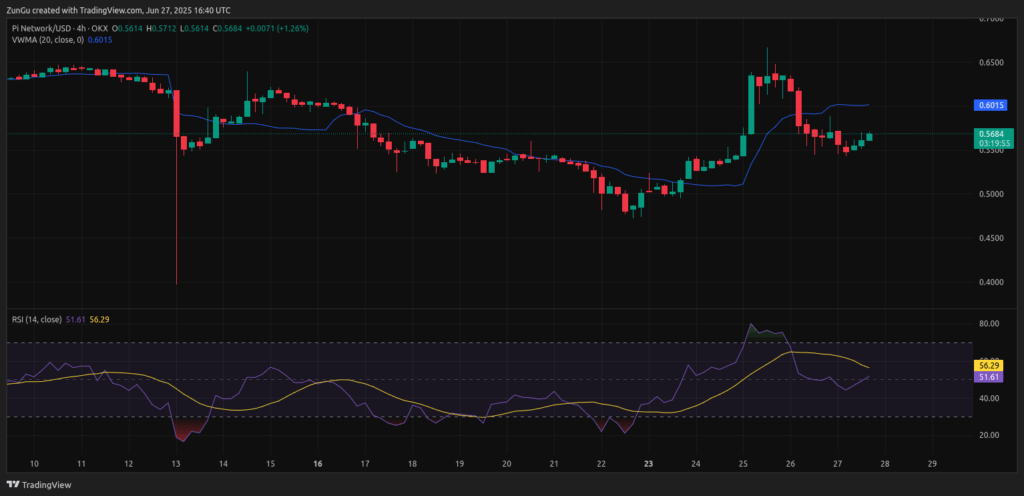Click the date label 10 on the time axis
The height and width of the screenshot is (496, 1024).
pyautogui.click(x=34, y=463)
